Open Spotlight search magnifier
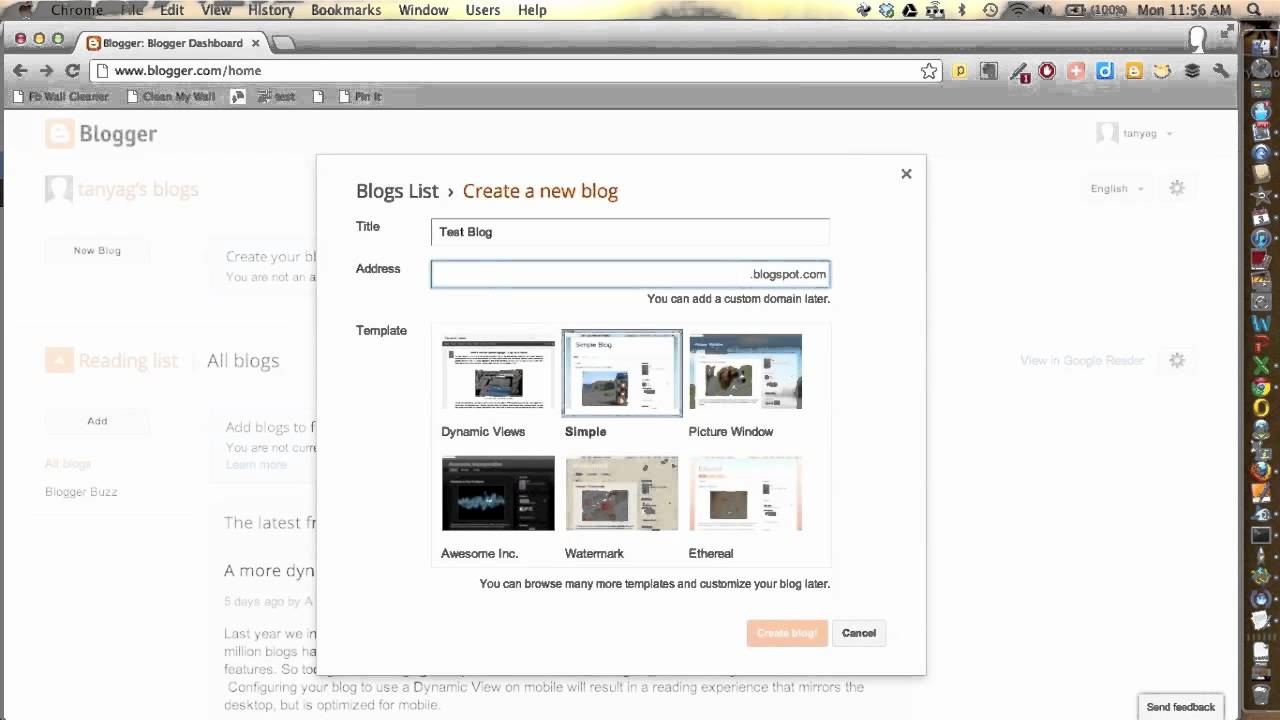Image resolution: width=1280 pixels, height=720 pixels. (1255, 10)
